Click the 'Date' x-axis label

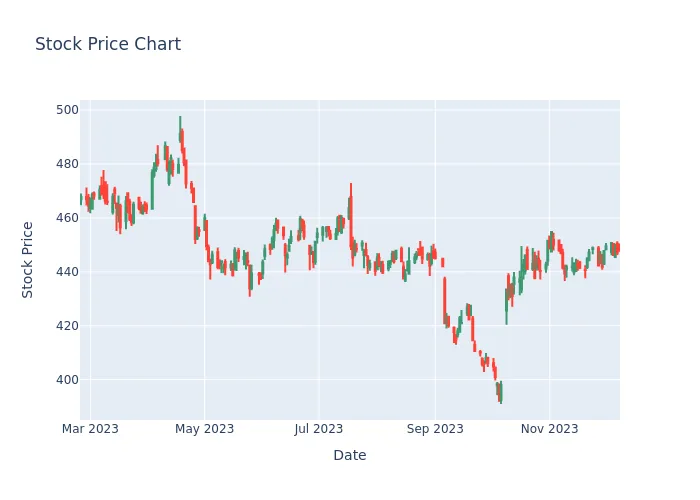click(350, 455)
